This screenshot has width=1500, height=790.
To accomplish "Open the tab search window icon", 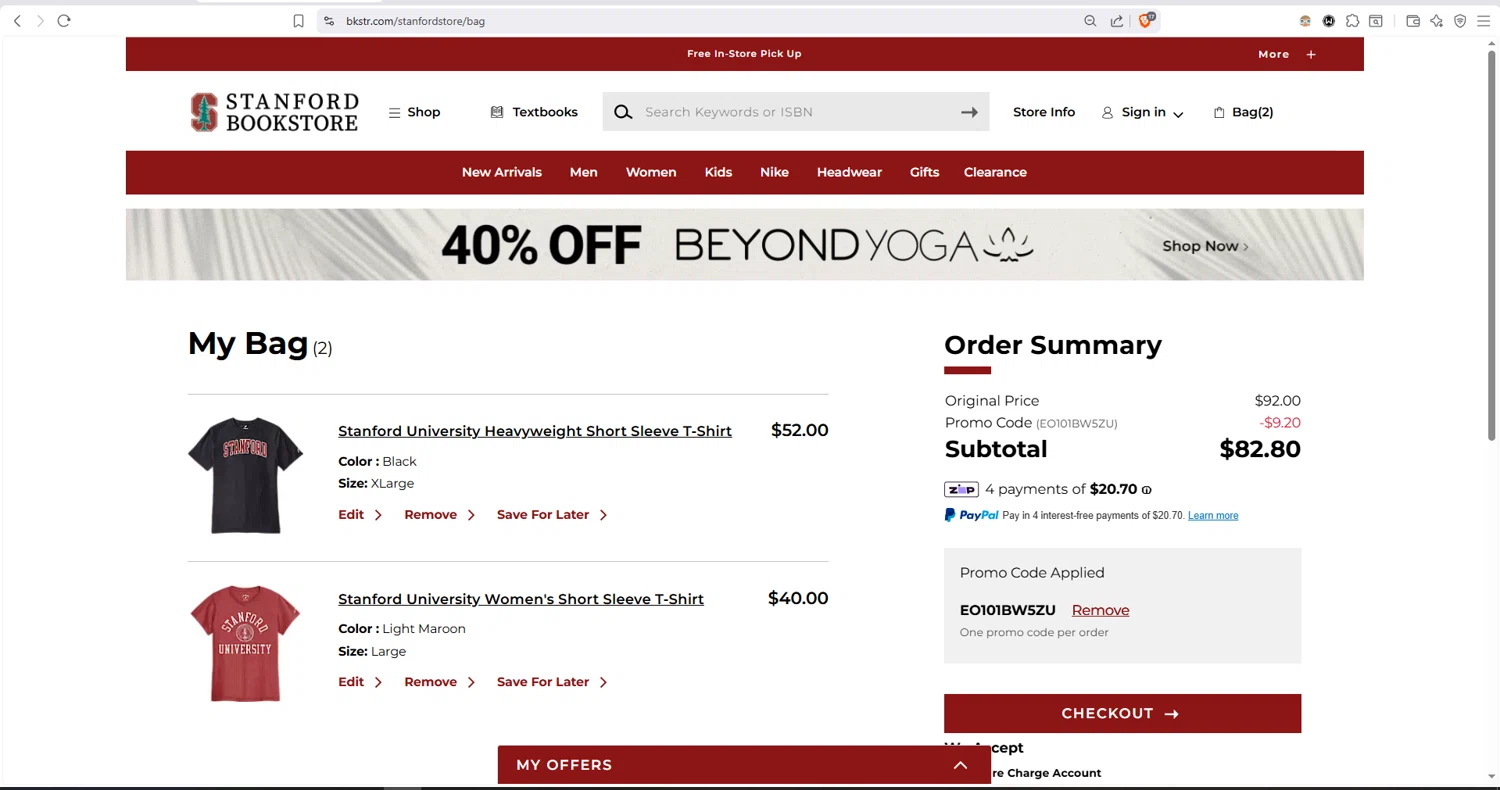I will [1376, 21].
